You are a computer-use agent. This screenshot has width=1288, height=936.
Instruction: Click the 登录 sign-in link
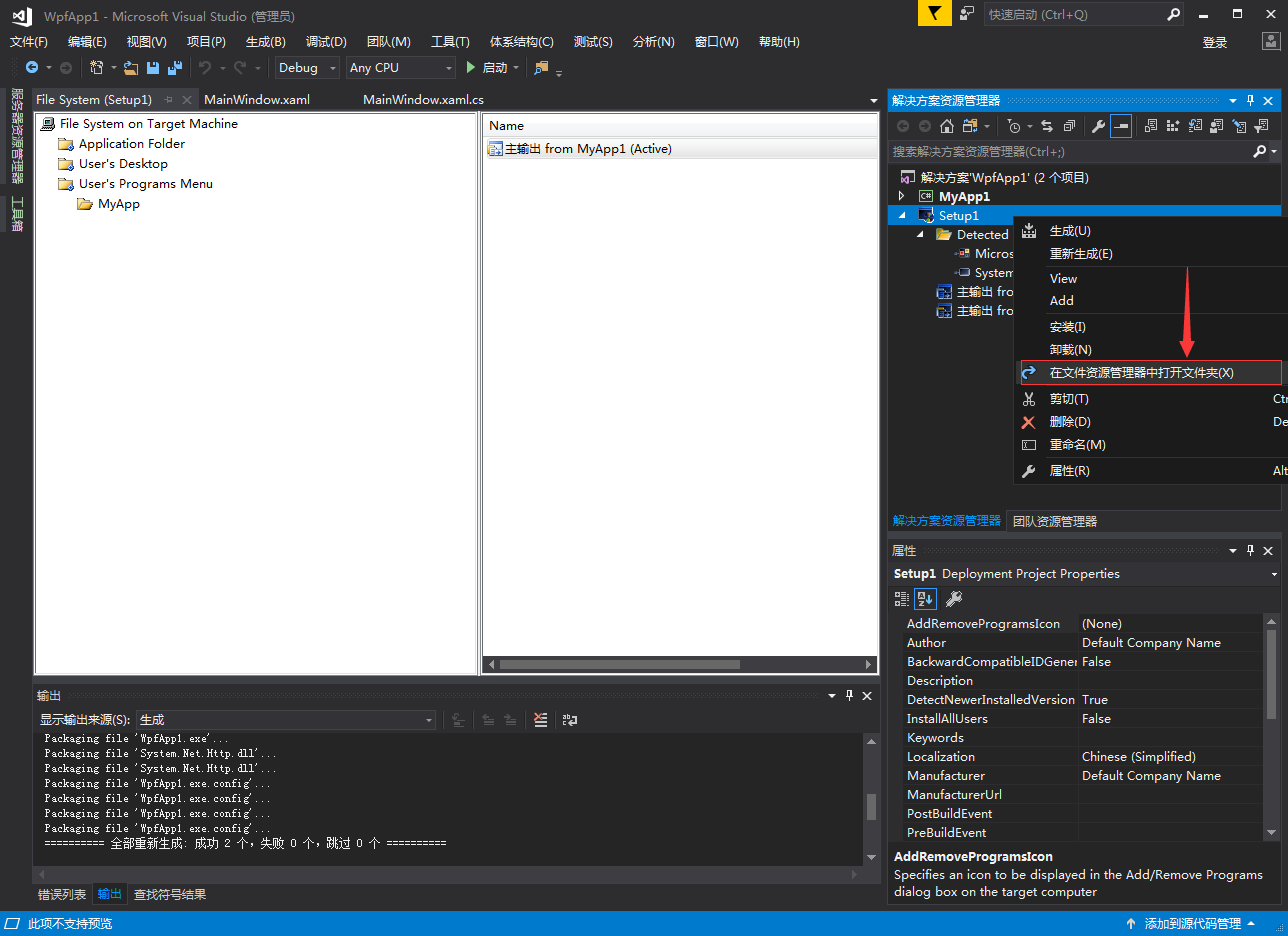click(x=1215, y=43)
